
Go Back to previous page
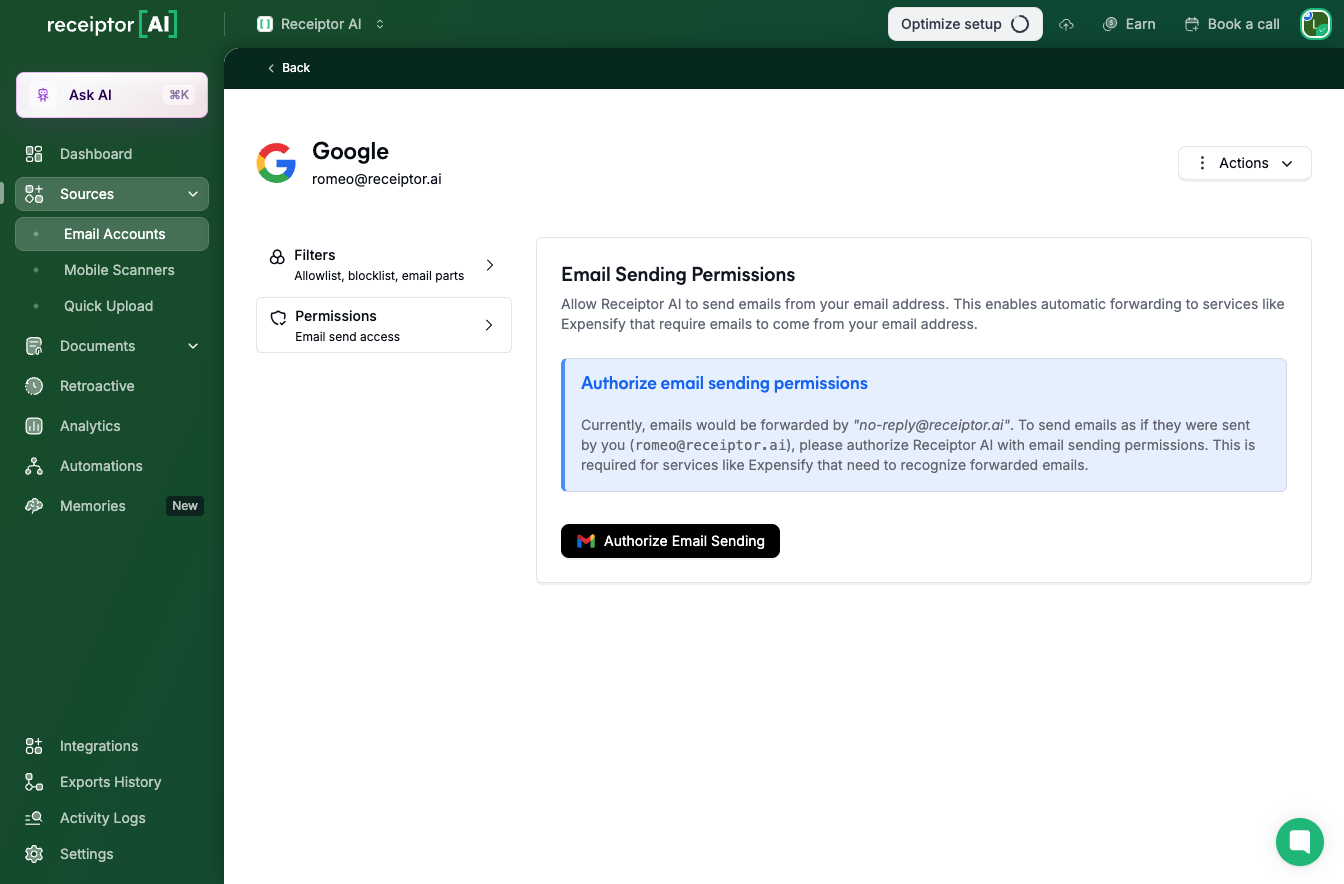pyautogui.click(x=288, y=68)
